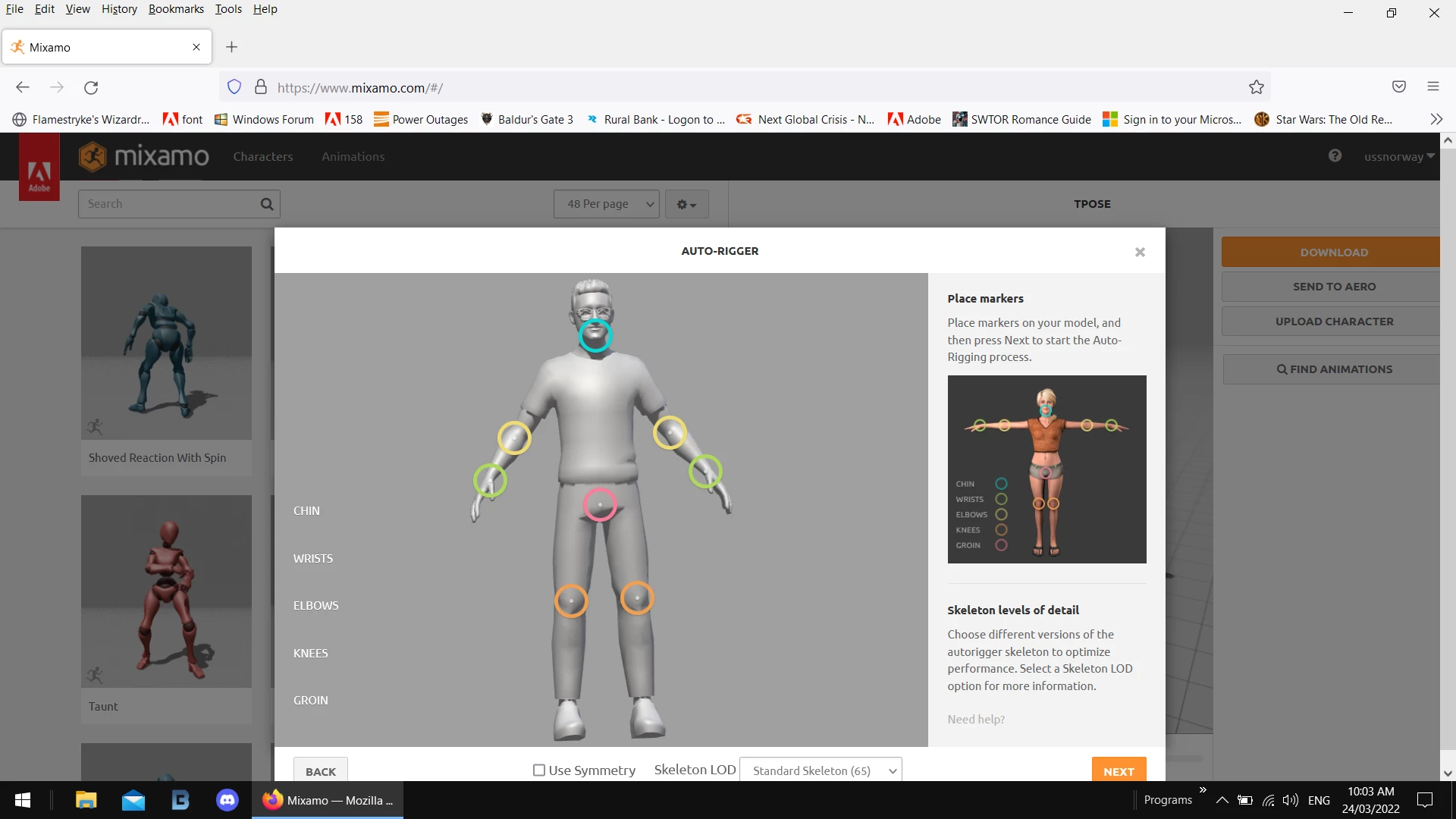Open the Bookmarks menu
1456x819 pixels.
176,9
